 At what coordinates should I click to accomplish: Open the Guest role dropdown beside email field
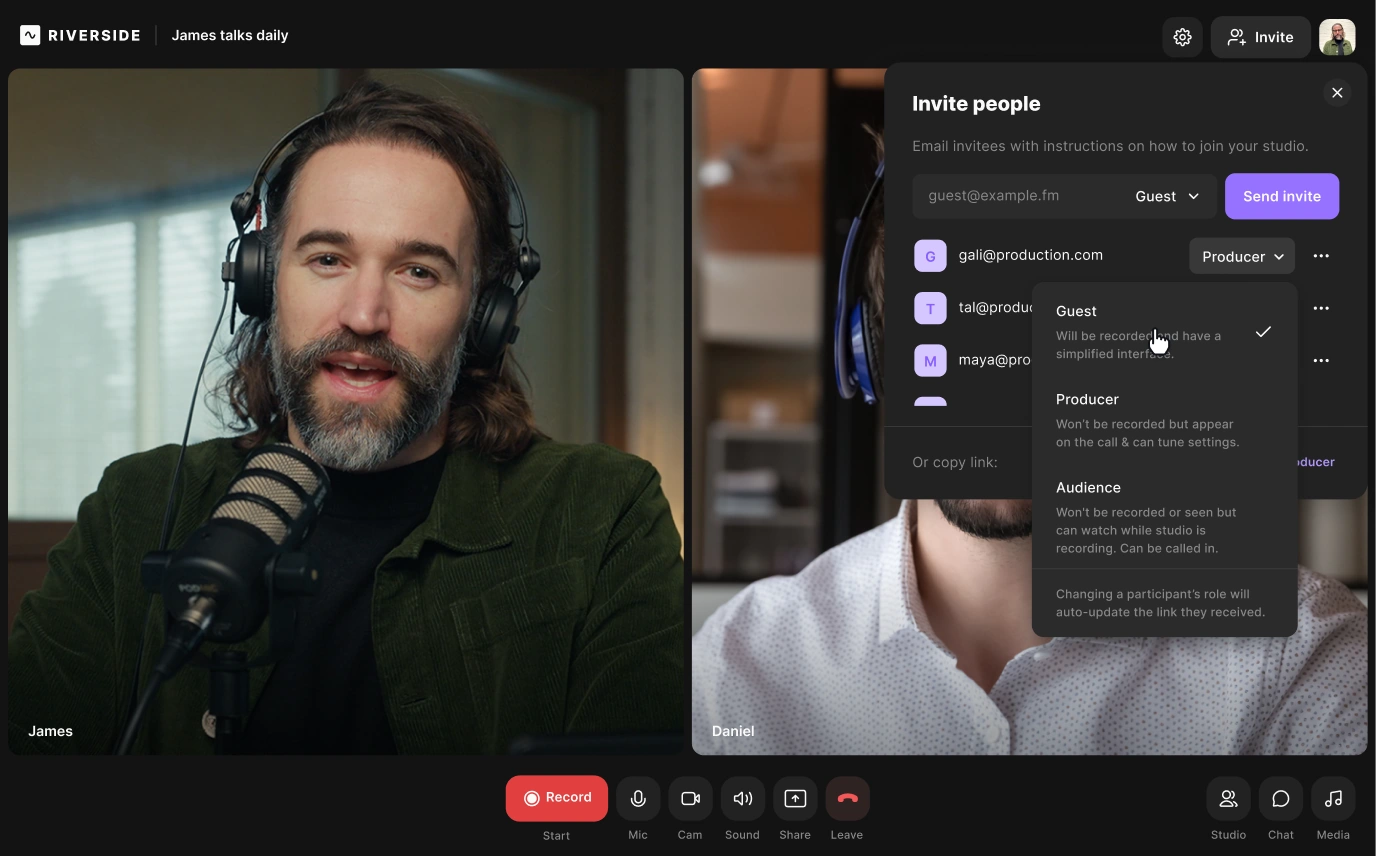pyautogui.click(x=1167, y=196)
